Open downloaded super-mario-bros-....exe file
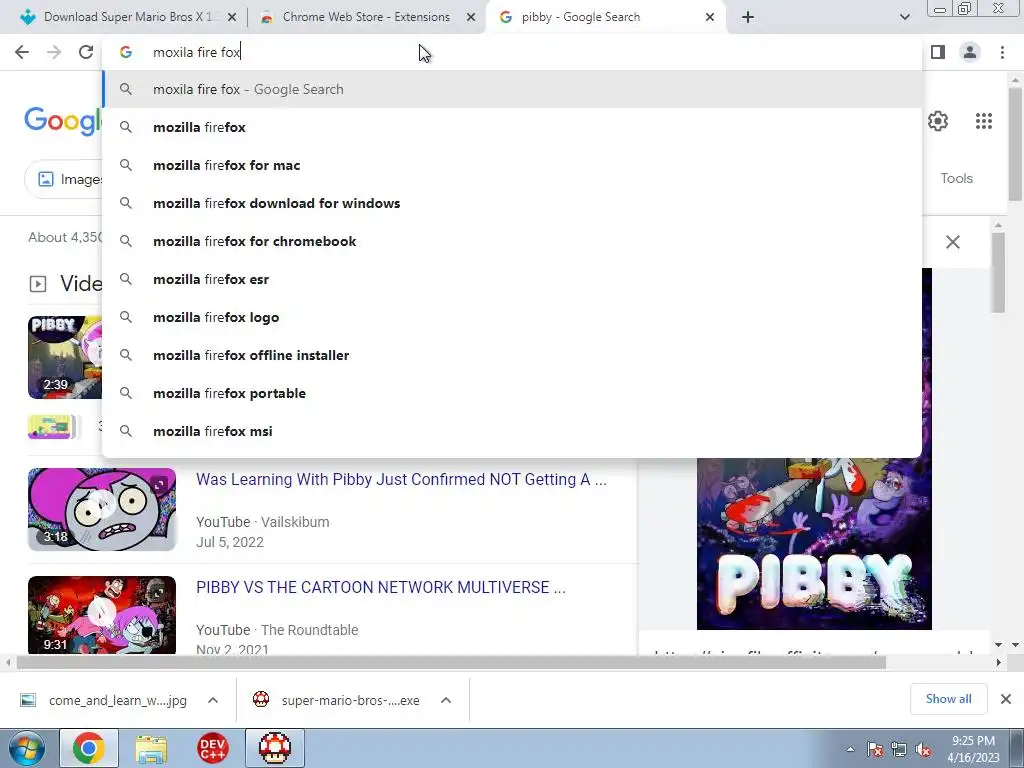This screenshot has width=1024, height=768. (337, 701)
